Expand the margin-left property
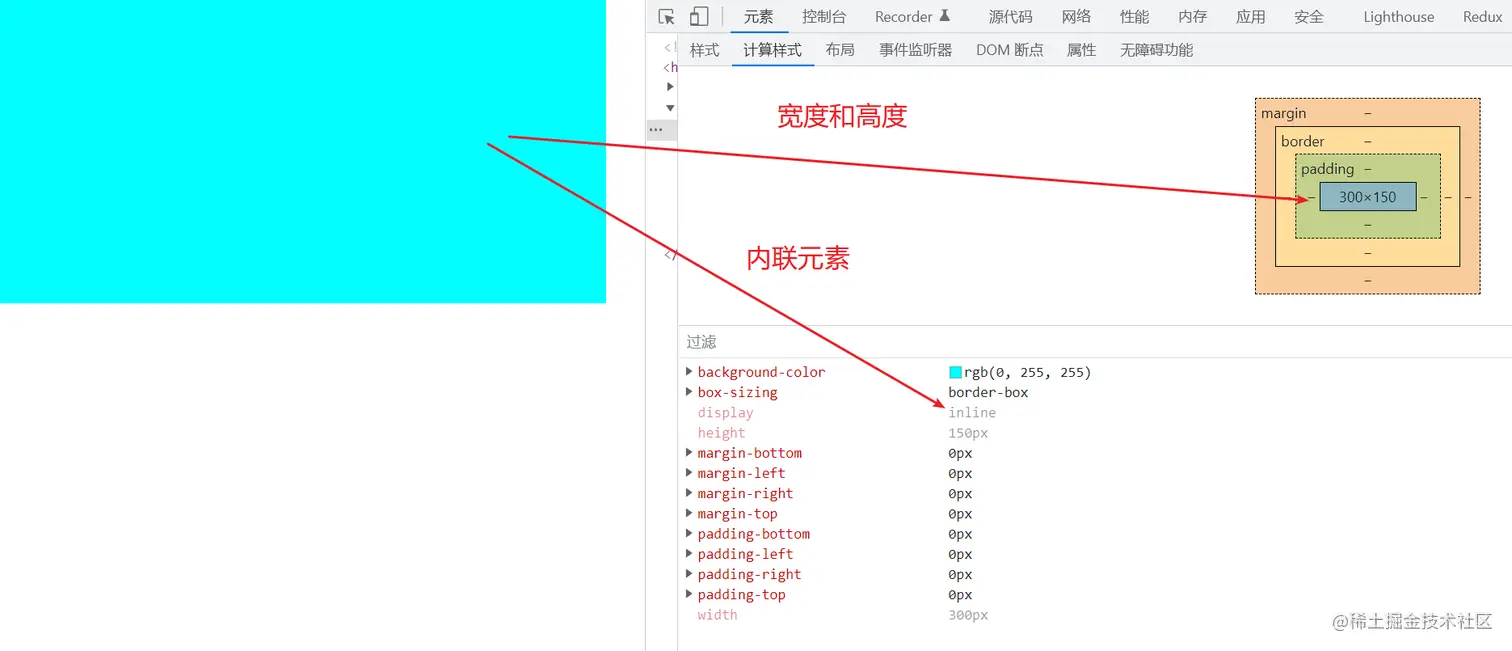The height and width of the screenshot is (651, 1512). [x=689, y=473]
